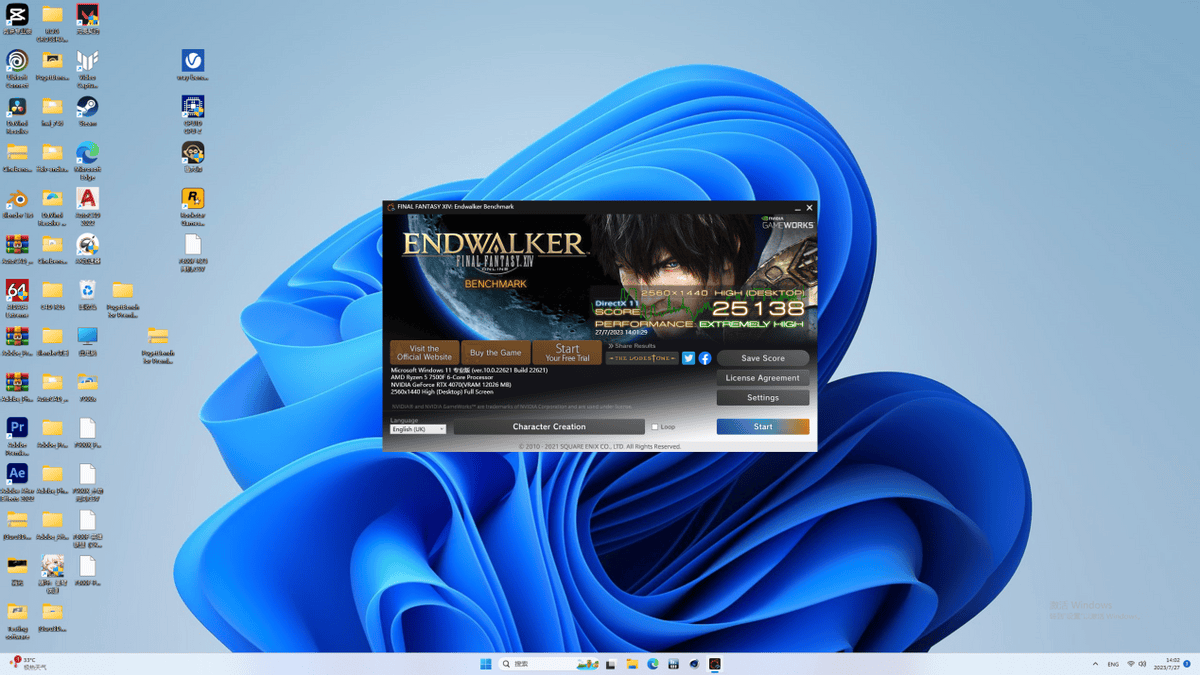Open the License Agreement

763,378
